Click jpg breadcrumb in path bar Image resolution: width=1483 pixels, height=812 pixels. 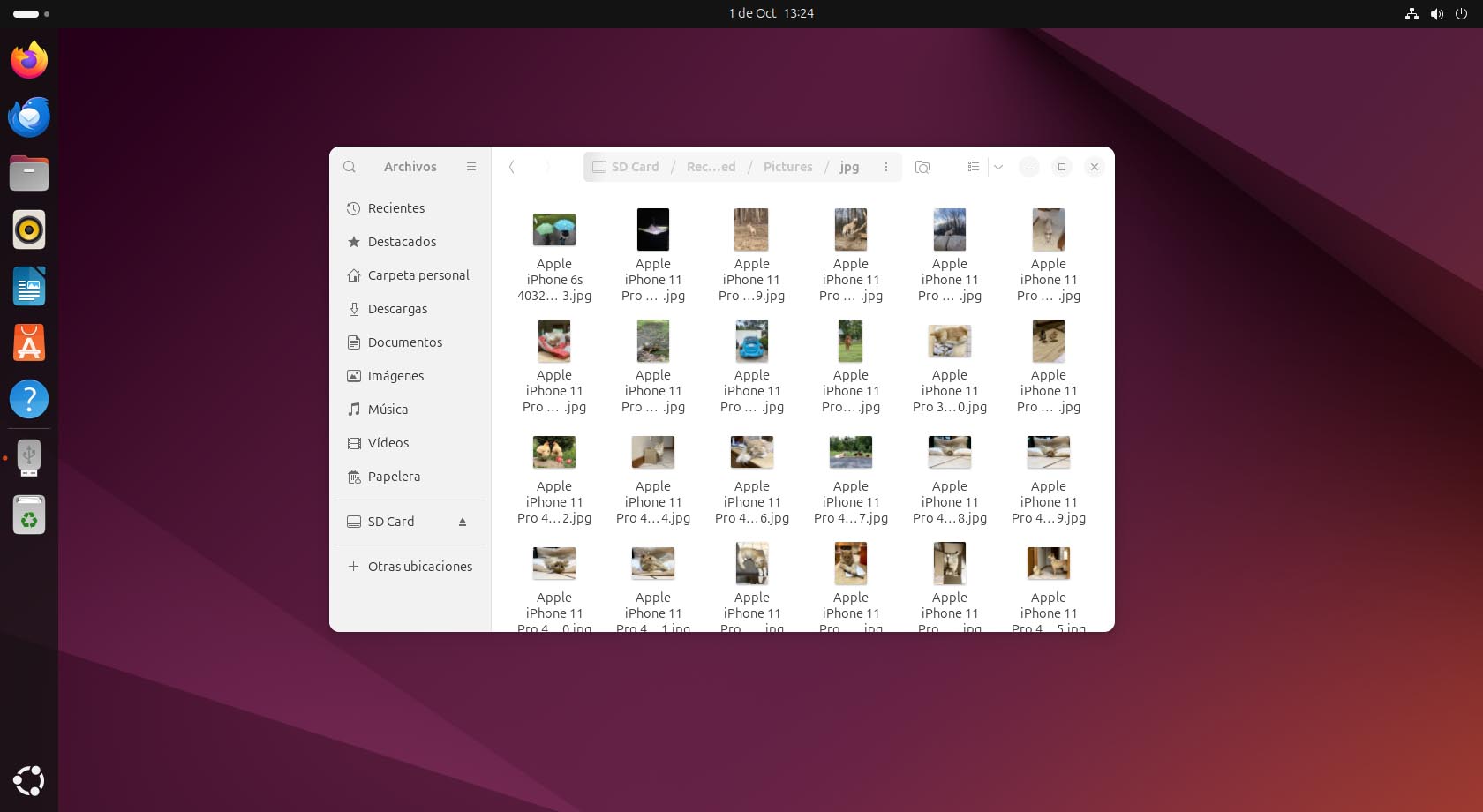(849, 167)
